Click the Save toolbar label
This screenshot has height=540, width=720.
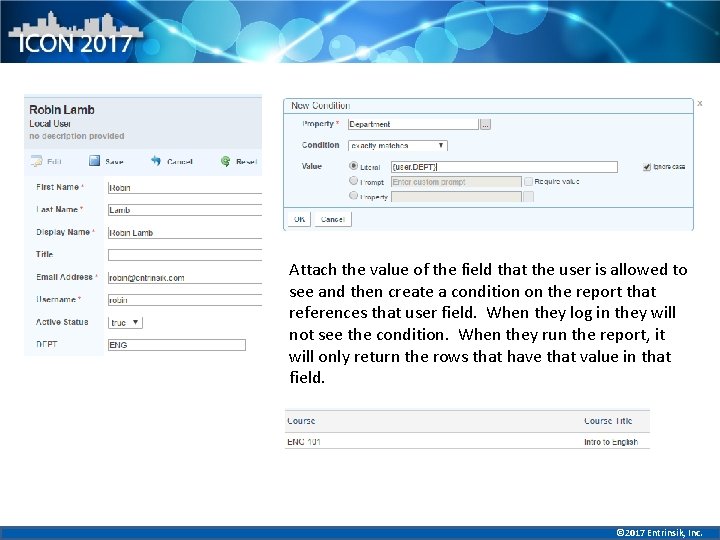pyautogui.click(x=114, y=162)
